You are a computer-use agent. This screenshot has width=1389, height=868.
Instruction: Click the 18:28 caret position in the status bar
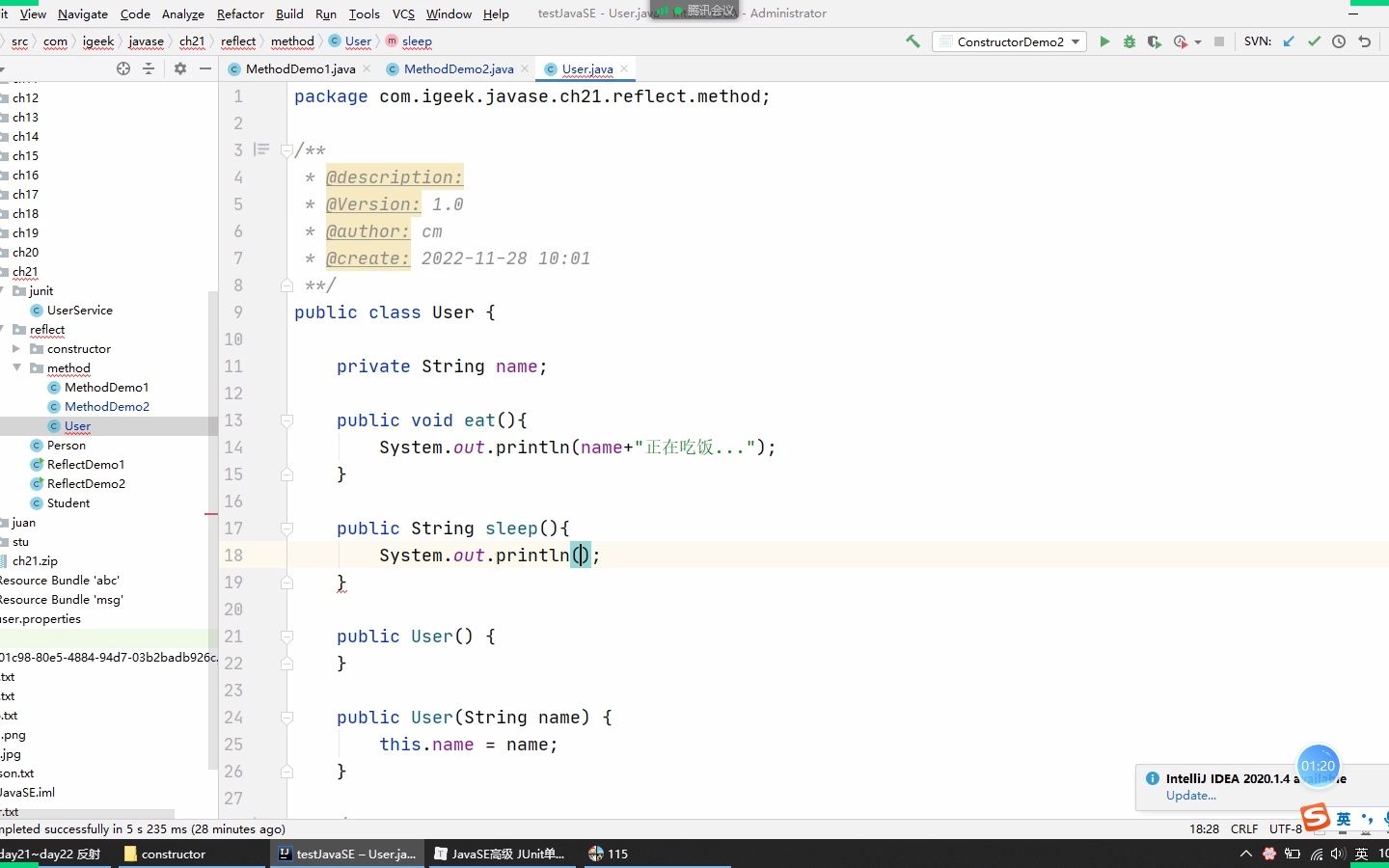[x=1204, y=828]
